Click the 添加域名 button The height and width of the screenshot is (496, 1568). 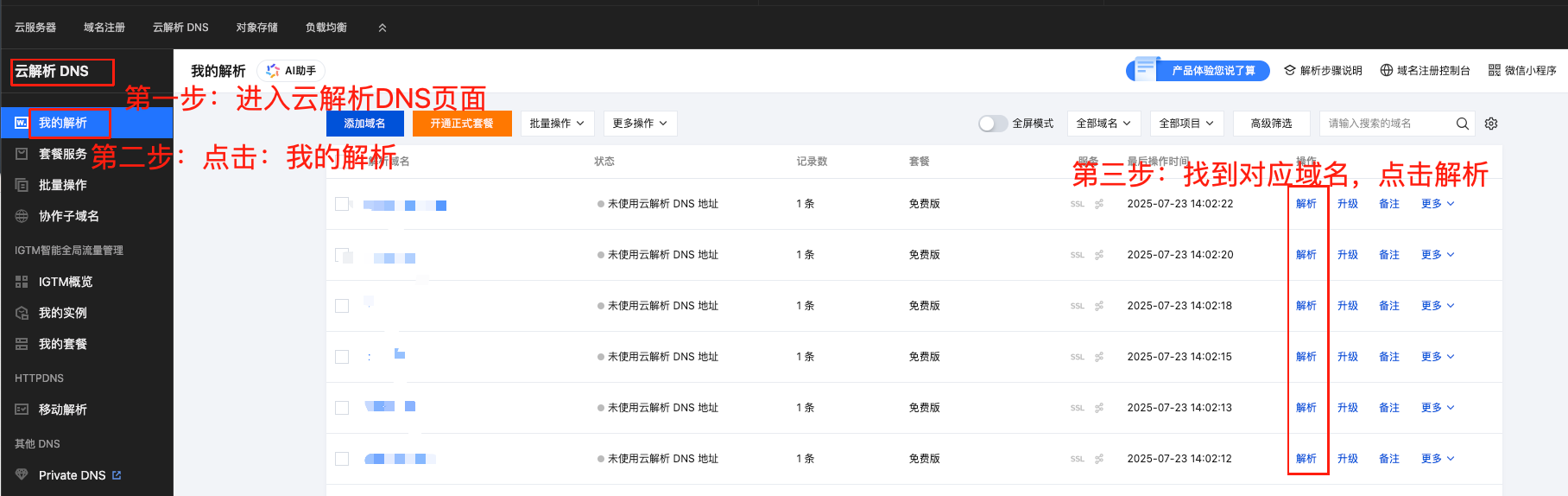(x=364, y=124)
